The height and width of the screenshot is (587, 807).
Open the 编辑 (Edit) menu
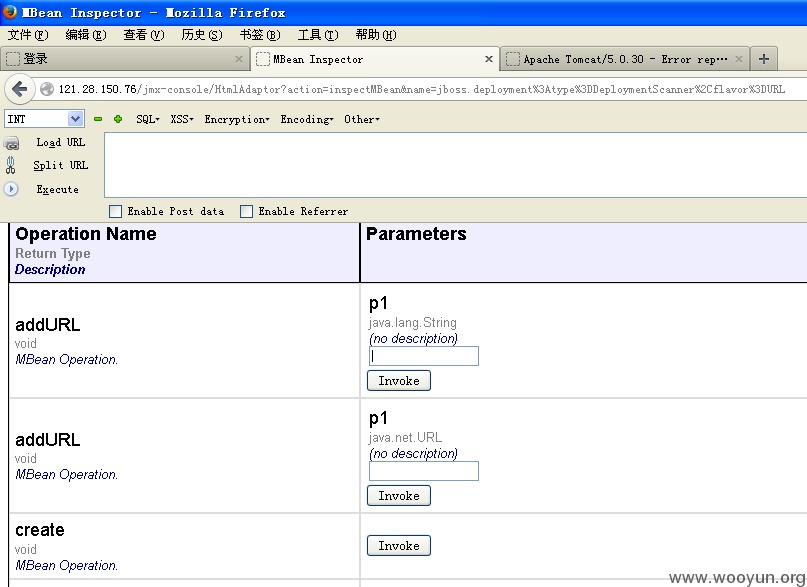pos(86,35)
